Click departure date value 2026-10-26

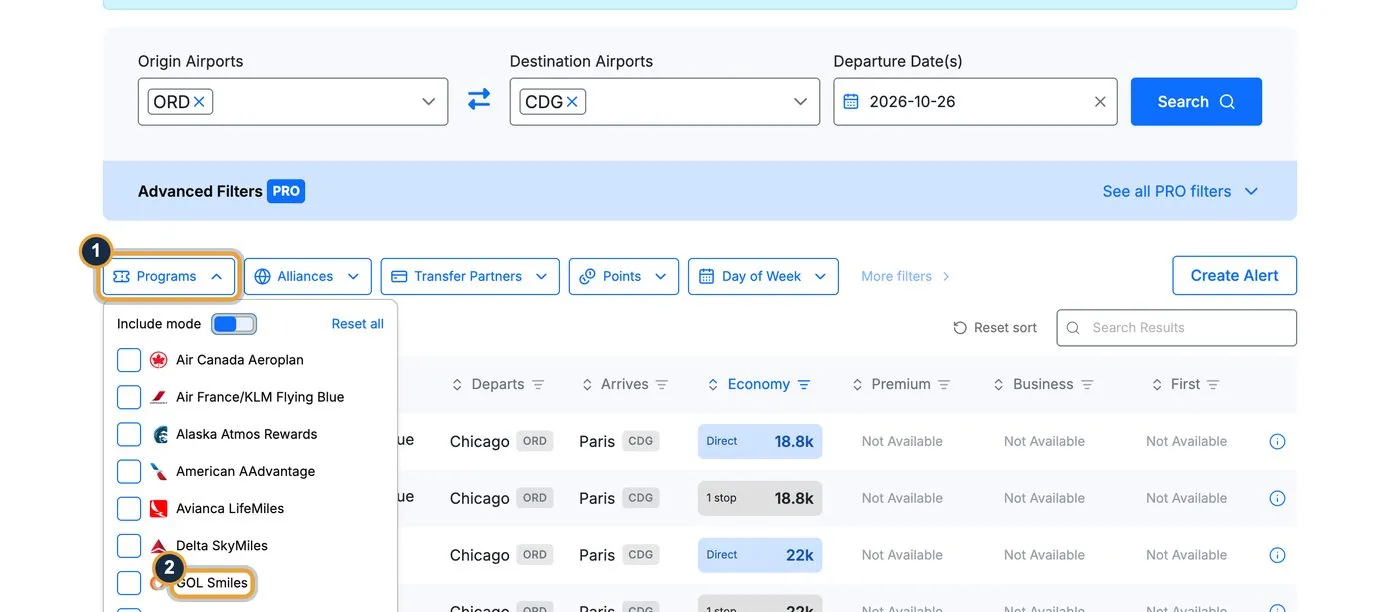pos(912,102)
